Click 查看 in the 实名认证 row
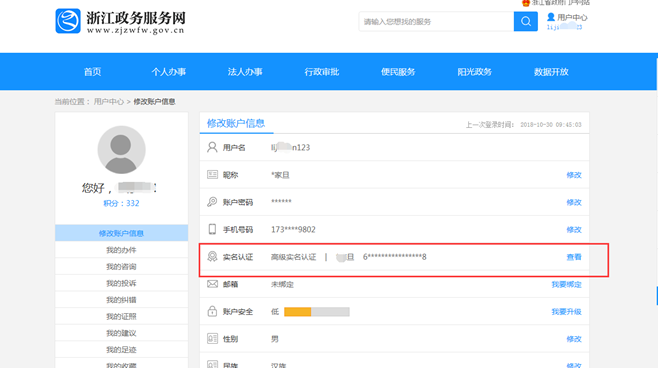This screenshot has width=658, height=368. click(574, 257)
